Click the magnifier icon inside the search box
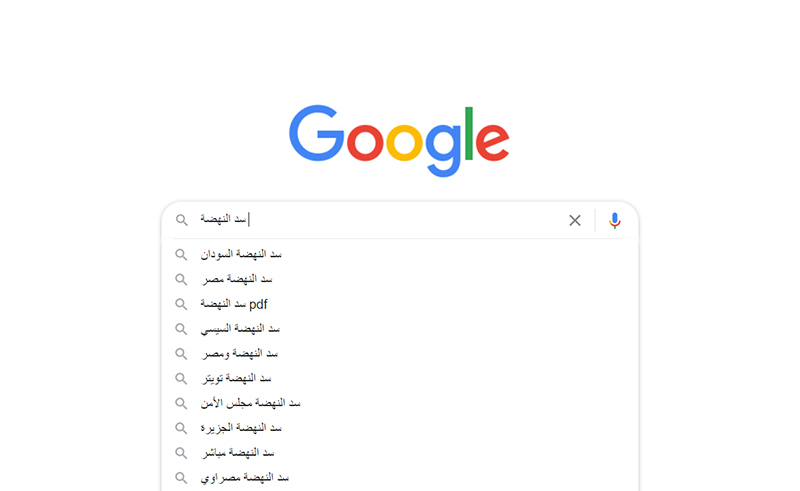This screenshot has width=800, height=491. pyautogui.click(x=182, y=220)
